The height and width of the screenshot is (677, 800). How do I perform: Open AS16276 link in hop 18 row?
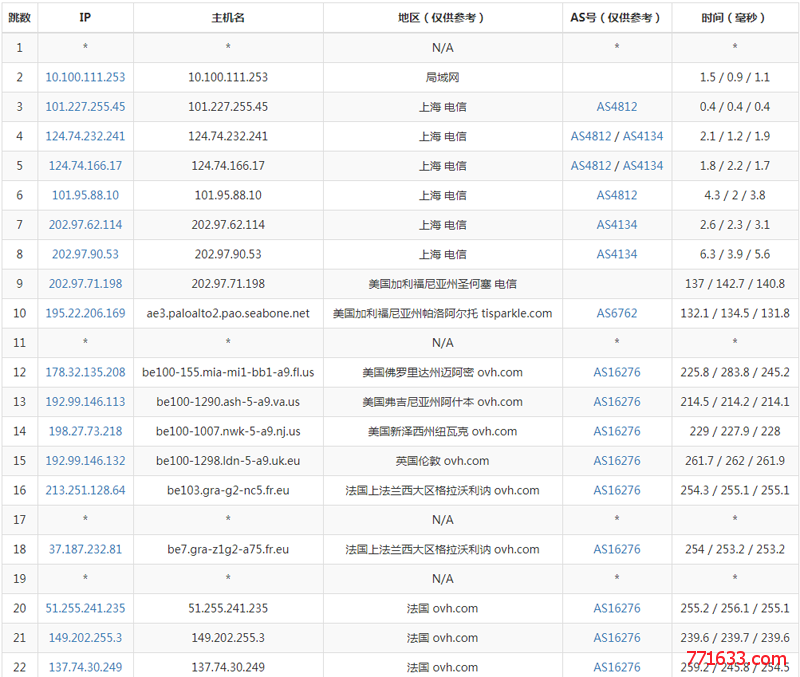617,549
